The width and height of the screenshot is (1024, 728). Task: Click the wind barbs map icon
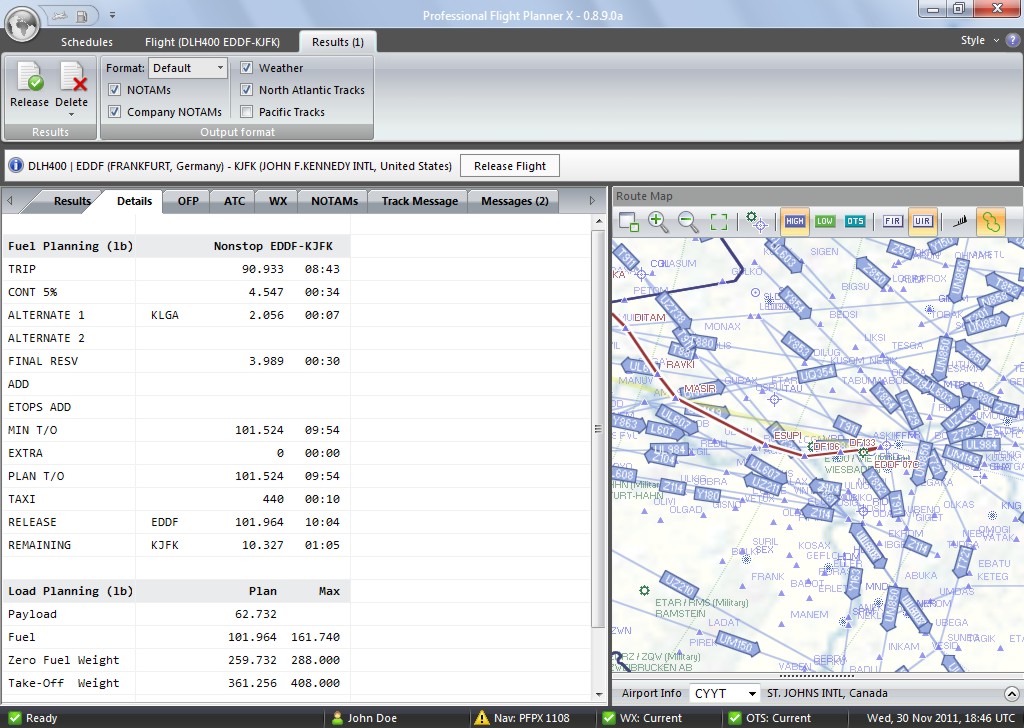[x=960, y=221]
